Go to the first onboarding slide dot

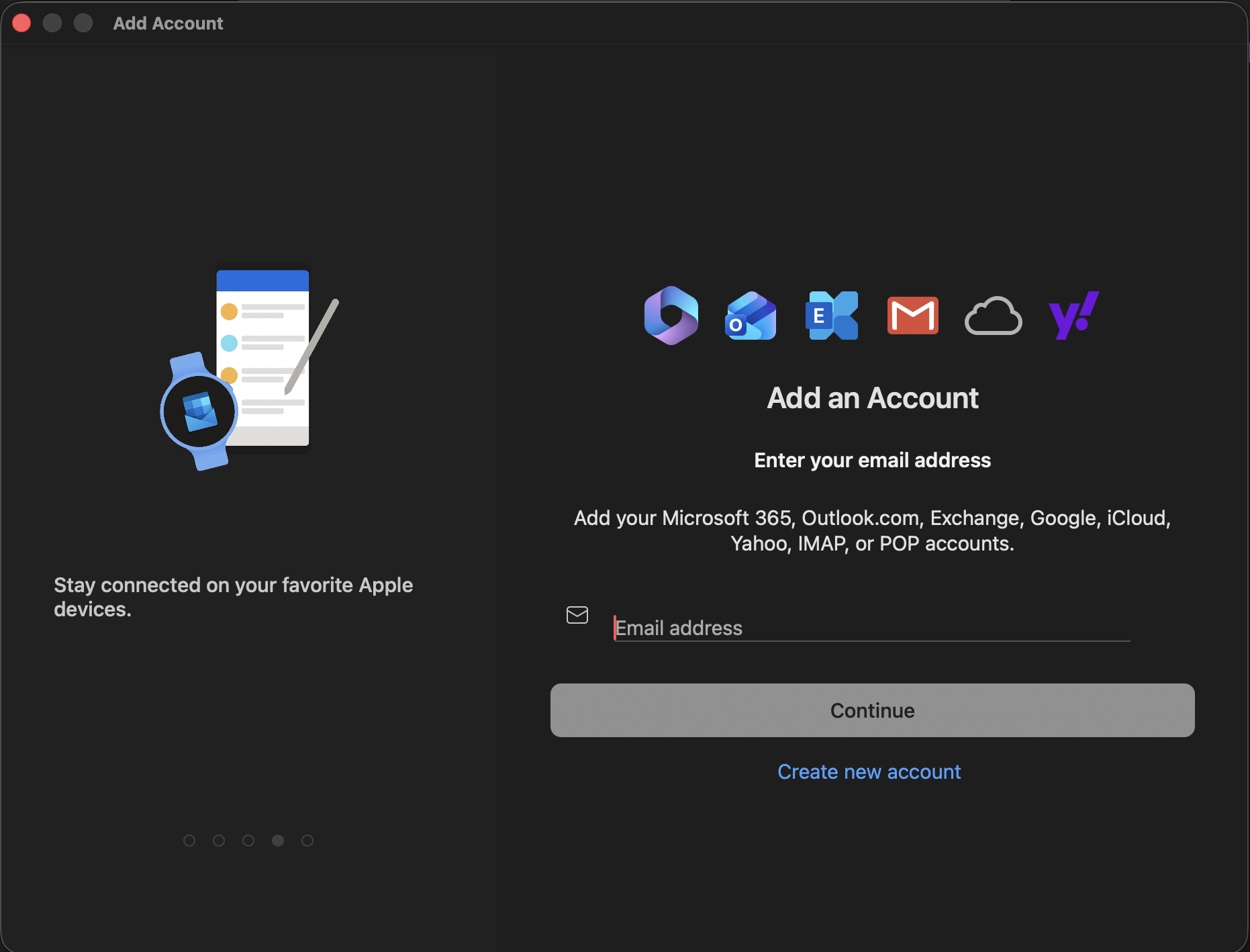(x=189, y=841)
